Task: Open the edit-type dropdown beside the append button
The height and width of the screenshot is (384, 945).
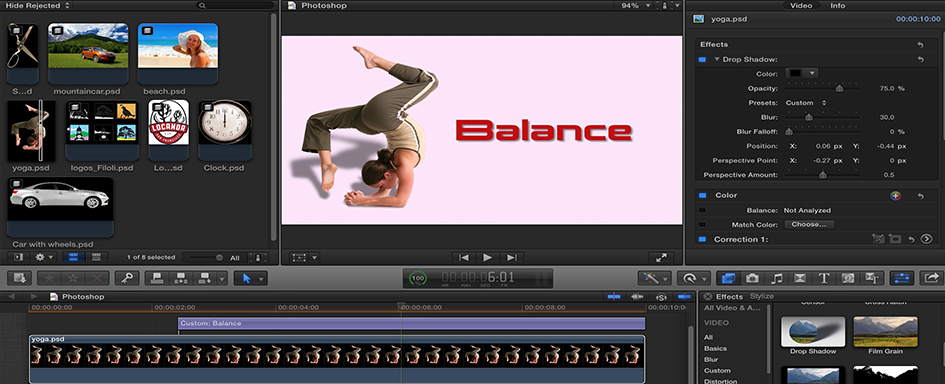Action: (x=222, y=279)
